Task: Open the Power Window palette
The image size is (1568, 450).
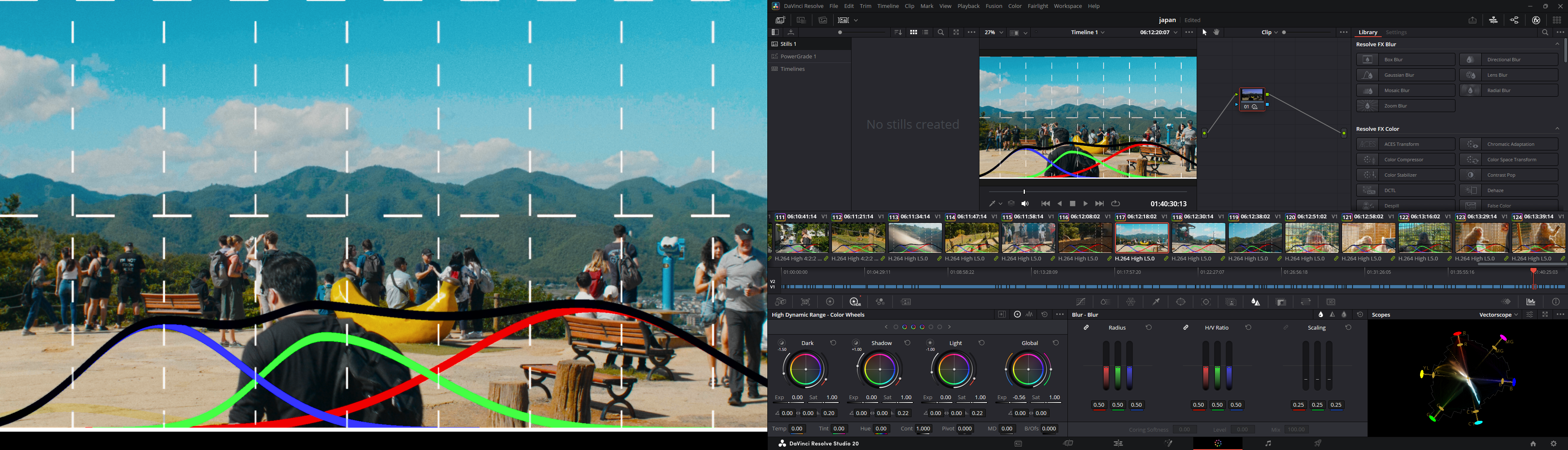Action: tap(1181, 302)
